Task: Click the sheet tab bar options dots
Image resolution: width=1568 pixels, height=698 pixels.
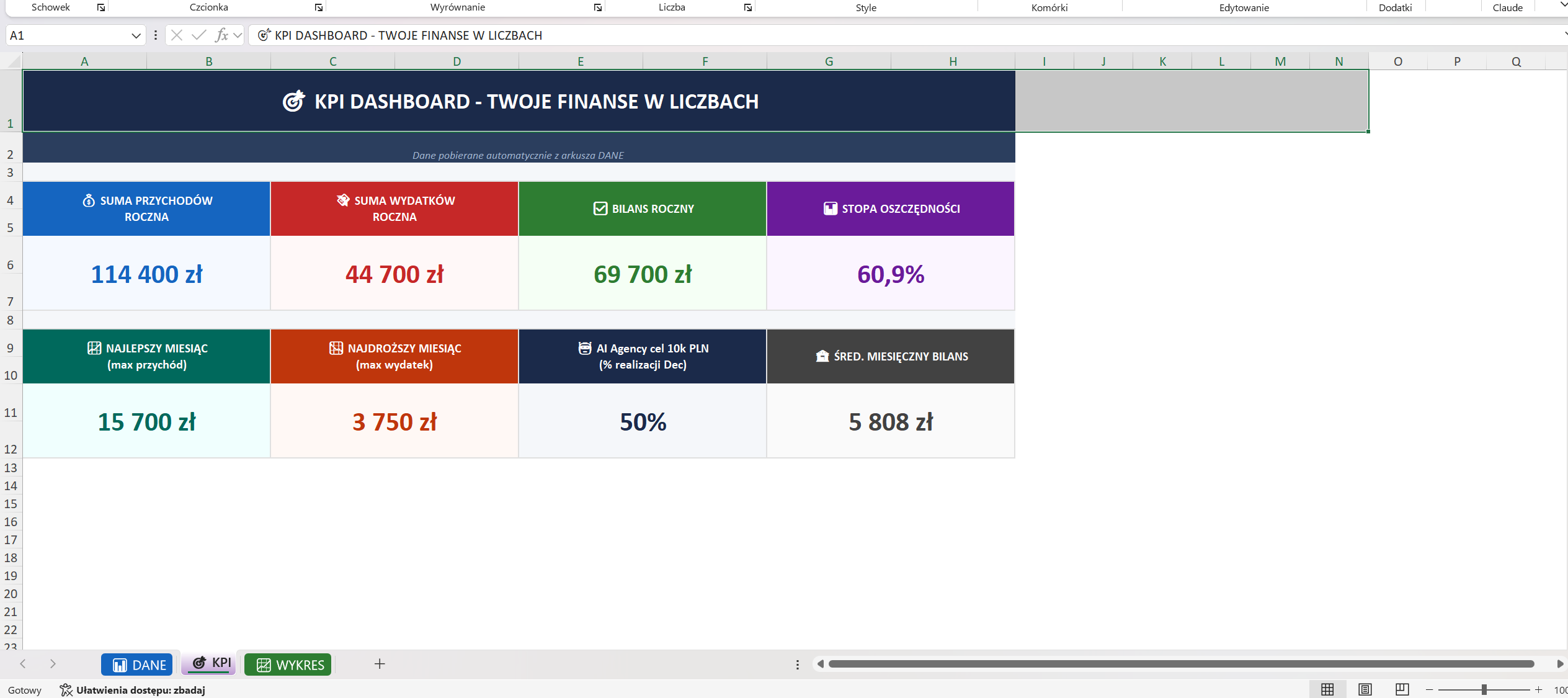Action: 797,664
